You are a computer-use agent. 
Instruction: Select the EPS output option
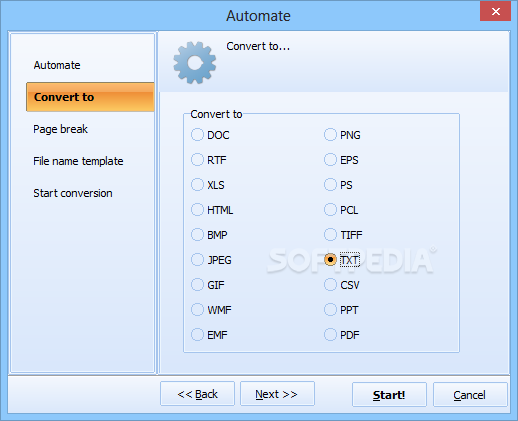point(330,160)
